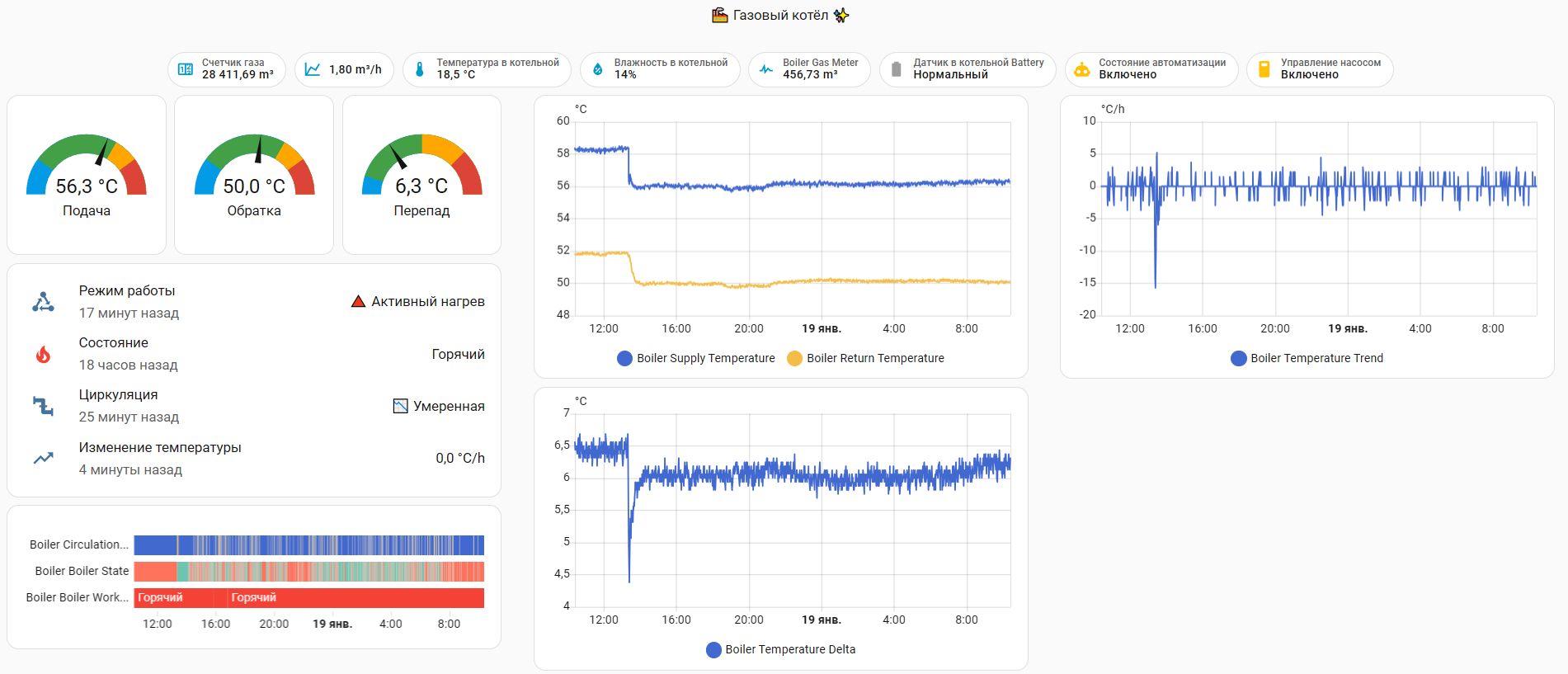Click the automation state robot icon
Screen dimensions: 1568x674
tap(1081, 69)
